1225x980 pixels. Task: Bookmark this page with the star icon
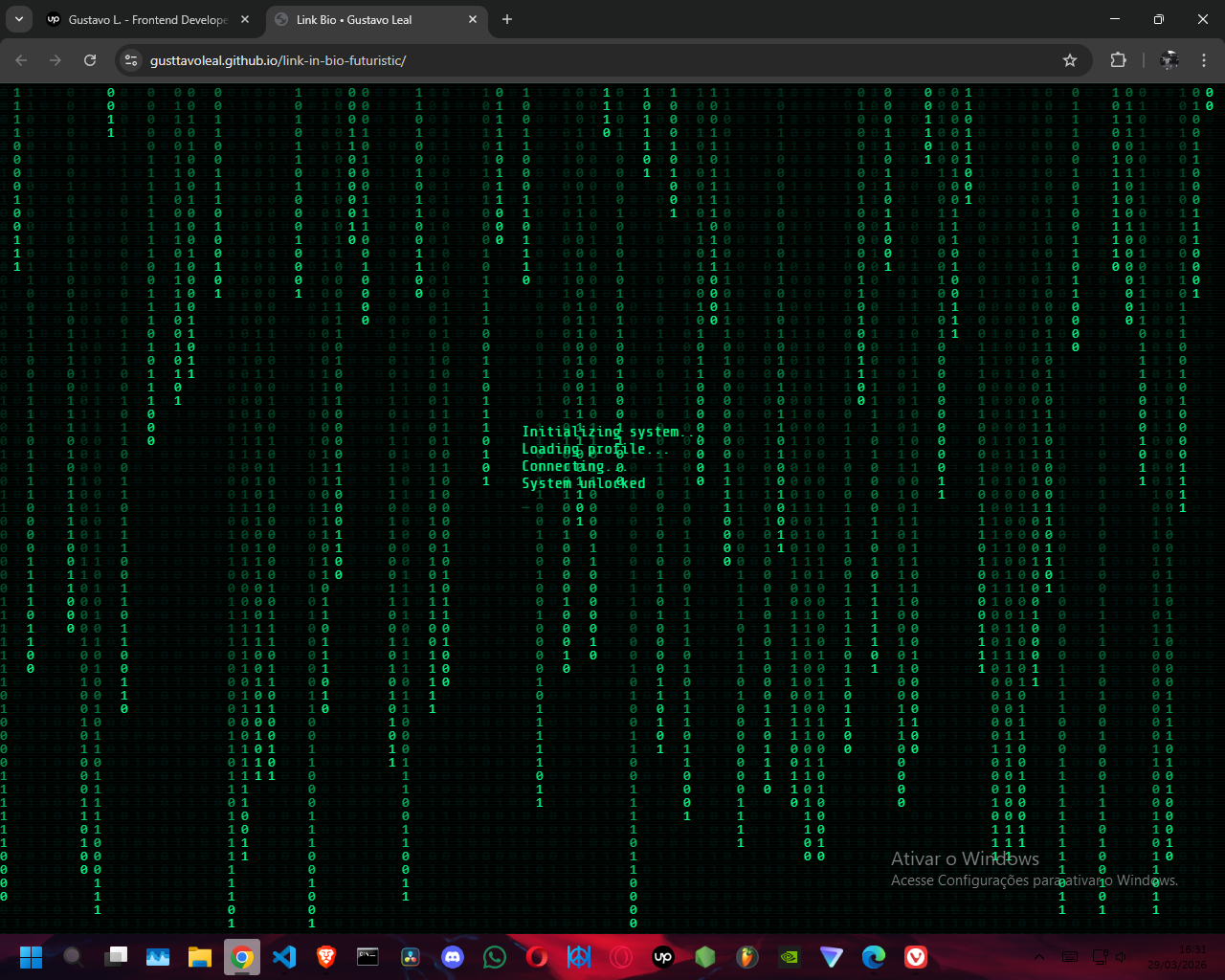pyautogui.click(x=1070, y=60)
